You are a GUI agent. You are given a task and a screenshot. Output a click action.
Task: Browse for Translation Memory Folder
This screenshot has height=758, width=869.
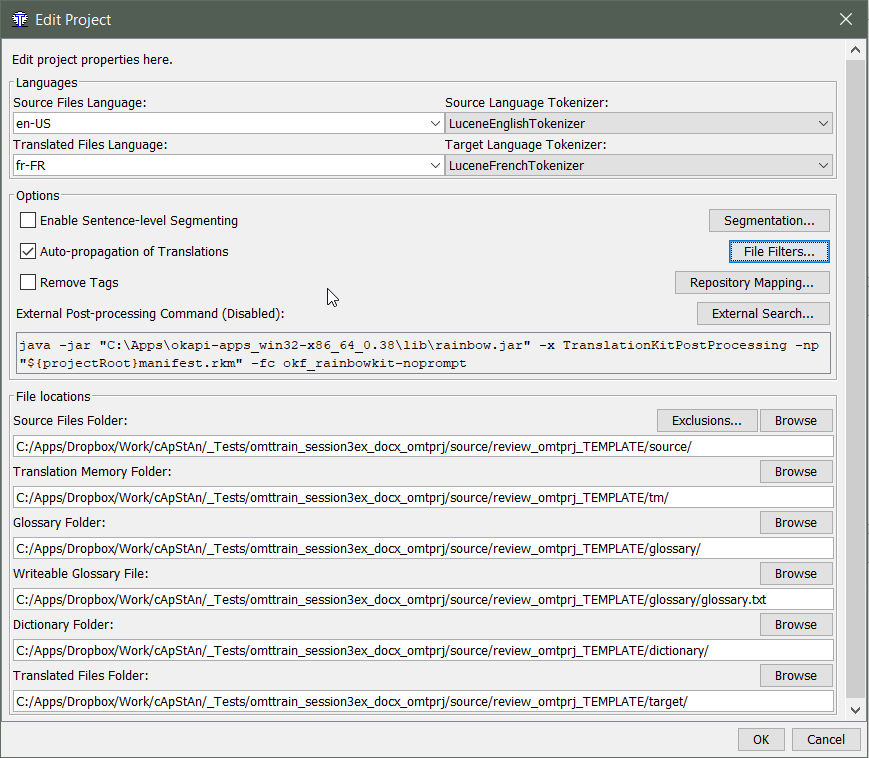[x=796, y=472]
